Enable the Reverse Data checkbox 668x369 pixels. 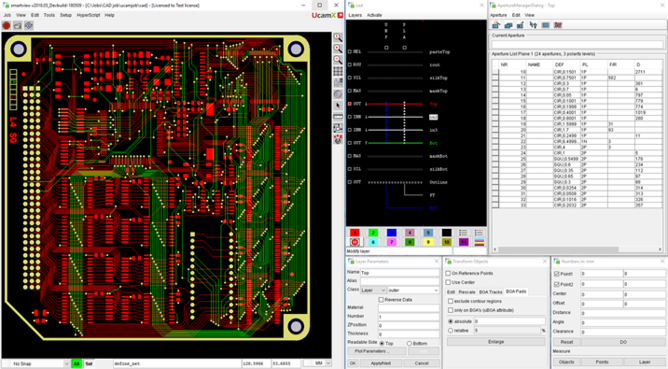381,300
